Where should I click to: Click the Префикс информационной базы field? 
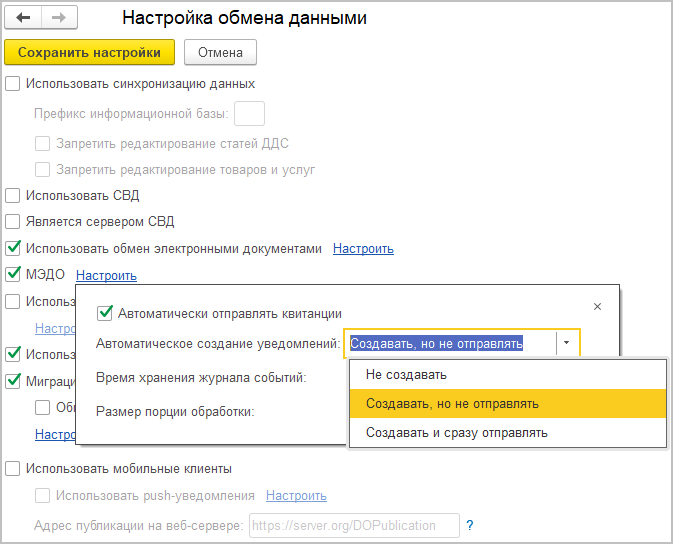pos(249,114)
